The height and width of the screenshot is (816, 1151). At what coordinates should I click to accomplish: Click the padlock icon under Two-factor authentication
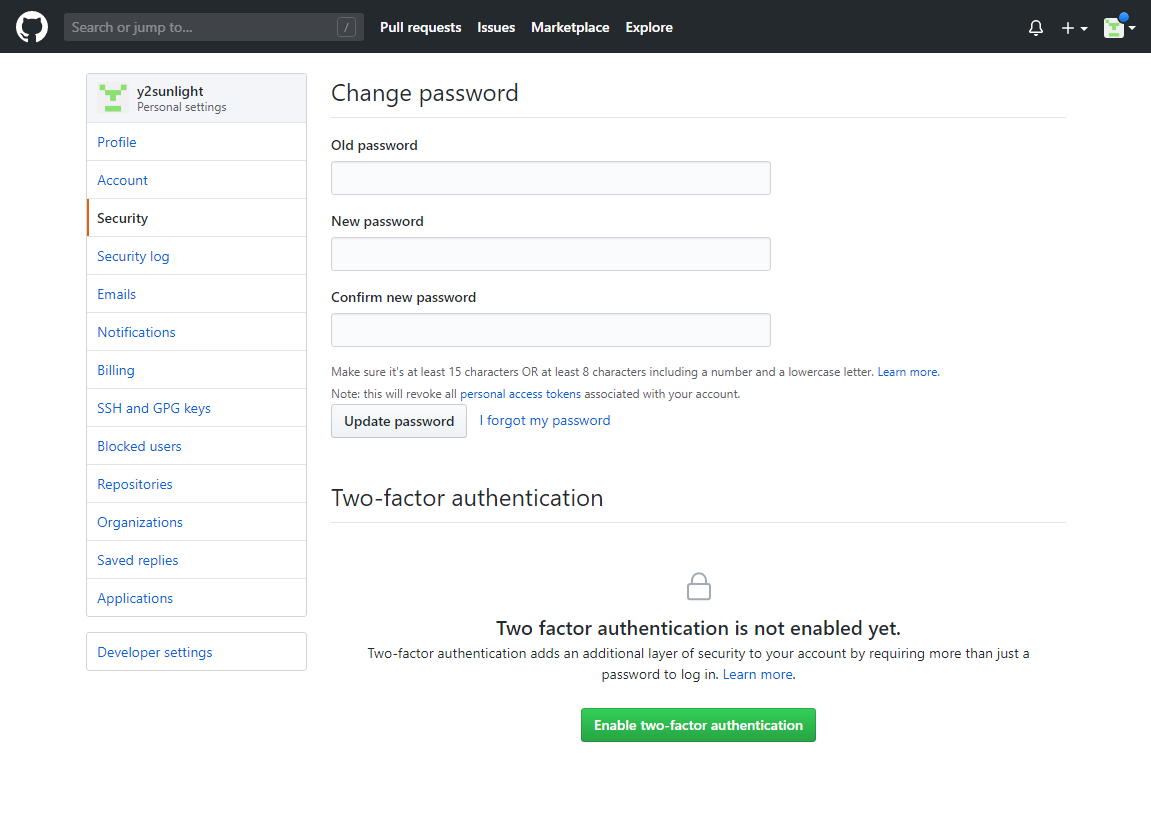[698, 586]
